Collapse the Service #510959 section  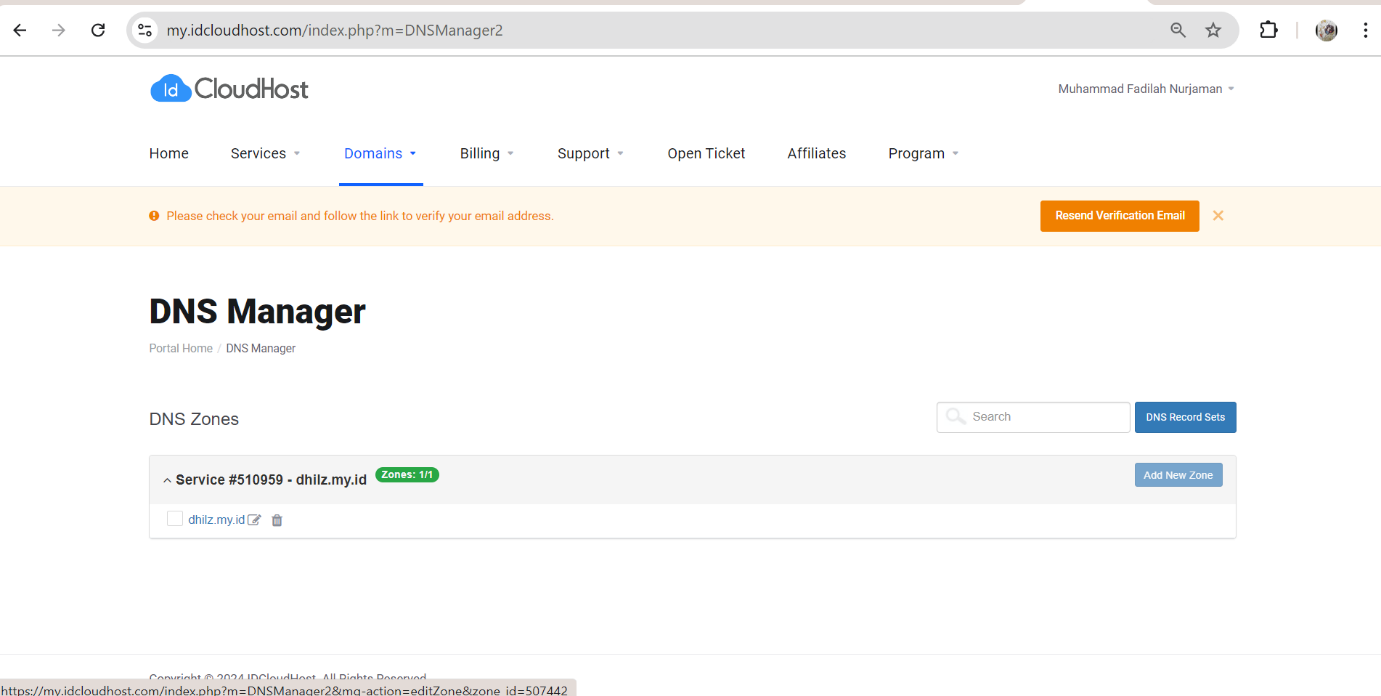(167, 481)
